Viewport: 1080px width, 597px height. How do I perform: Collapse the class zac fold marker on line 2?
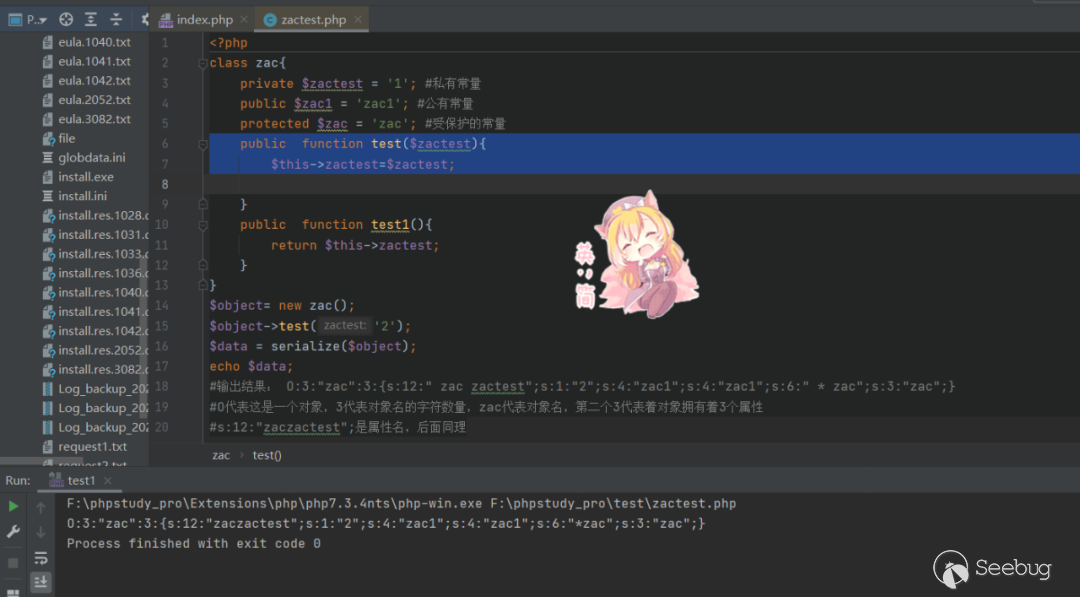[202, 63]
